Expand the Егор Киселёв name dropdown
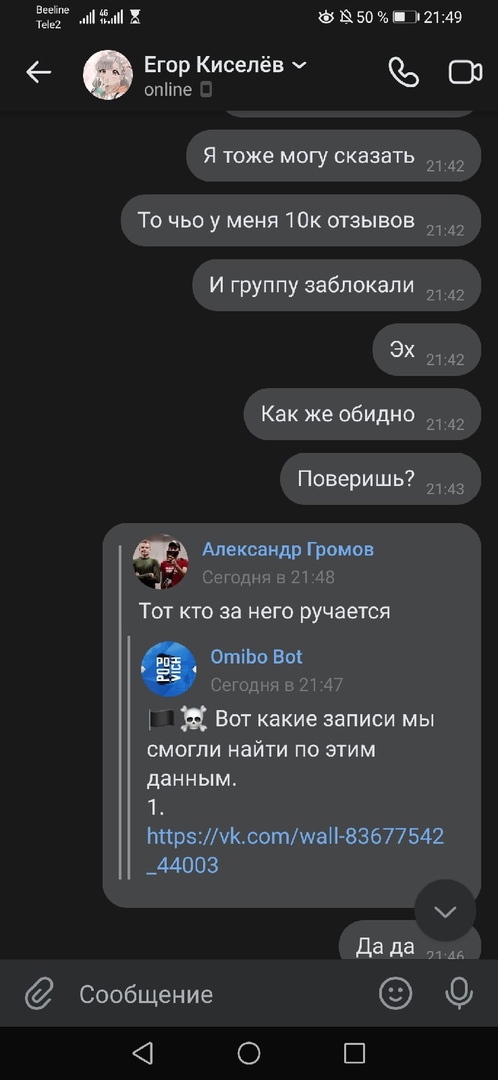Image resolution: width=498 pixels, height=1080 pixels. [x=299, y=65]
